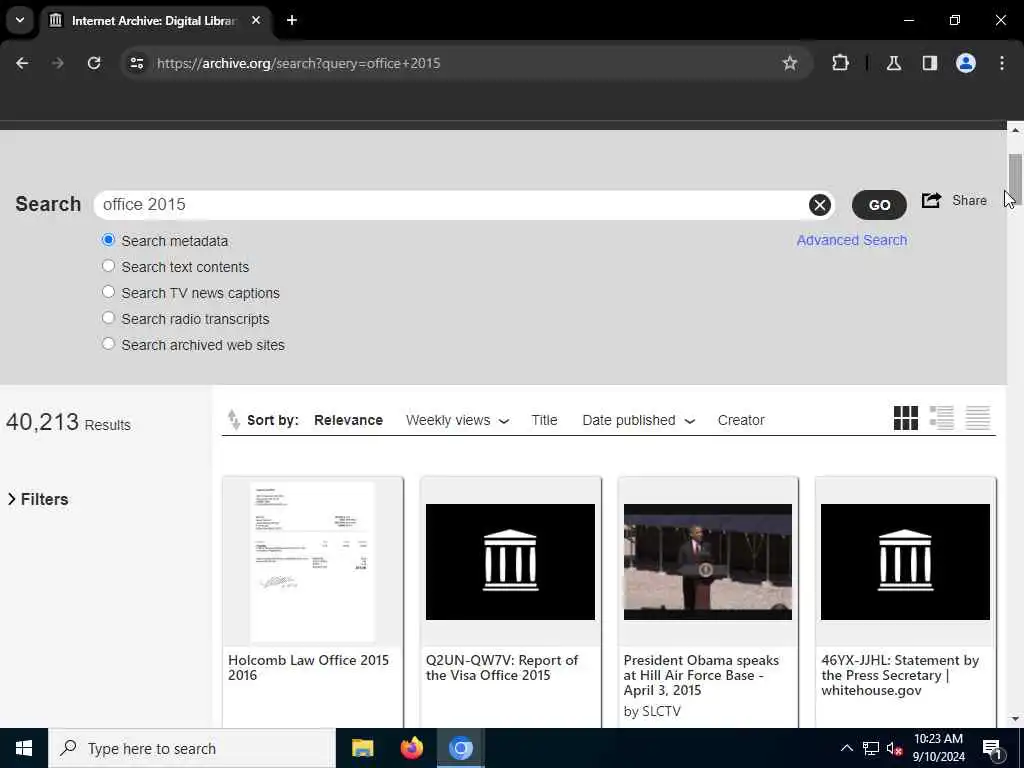The image size is (1024, 768).
Task: Click Windows taskbar search box
Action: click(192, 748)
